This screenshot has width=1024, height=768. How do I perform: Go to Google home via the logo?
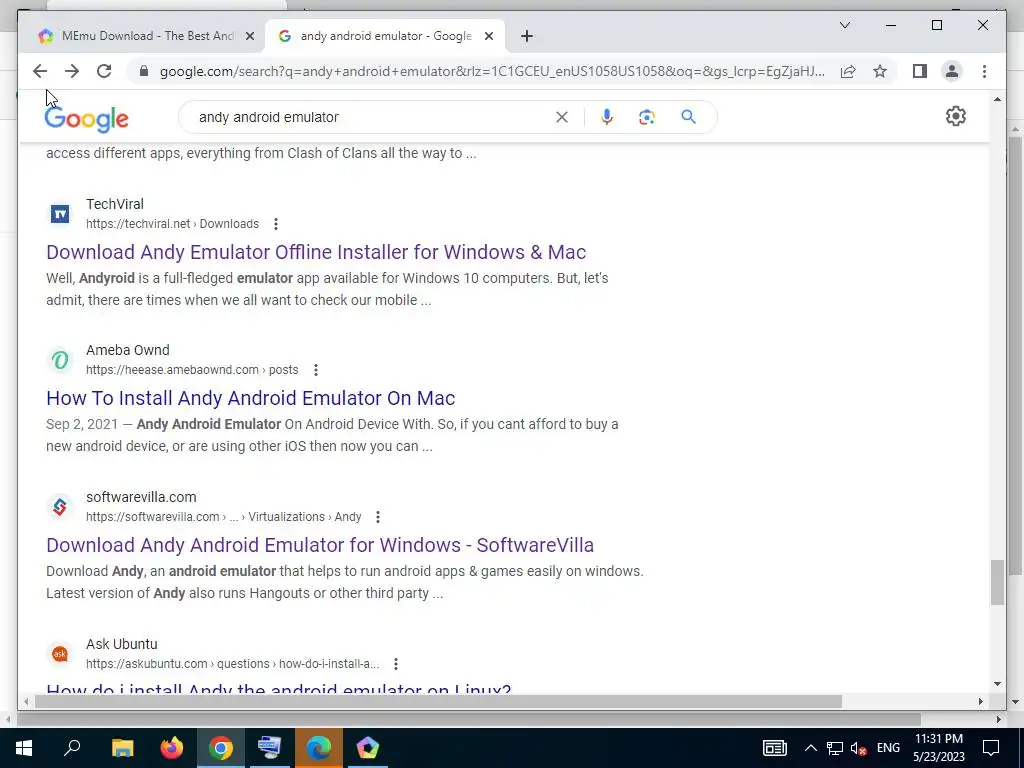click(x=86, y=118)
